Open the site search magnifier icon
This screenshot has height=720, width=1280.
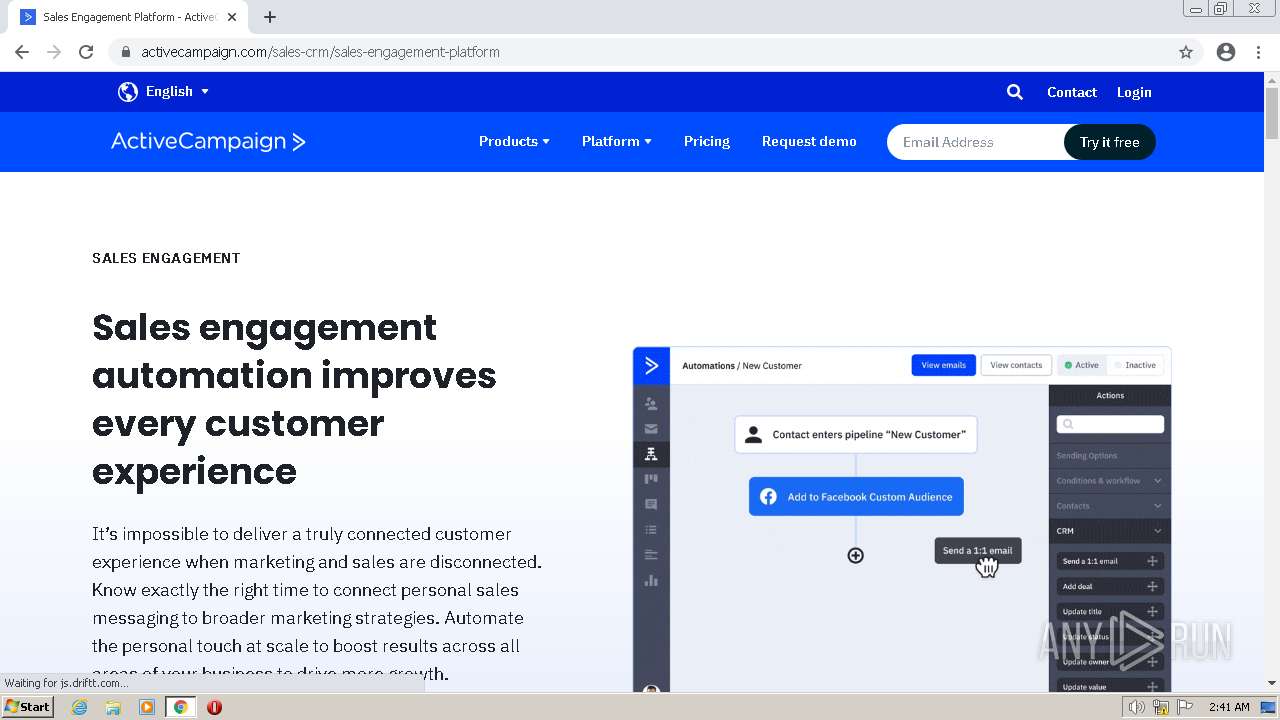1015,92
